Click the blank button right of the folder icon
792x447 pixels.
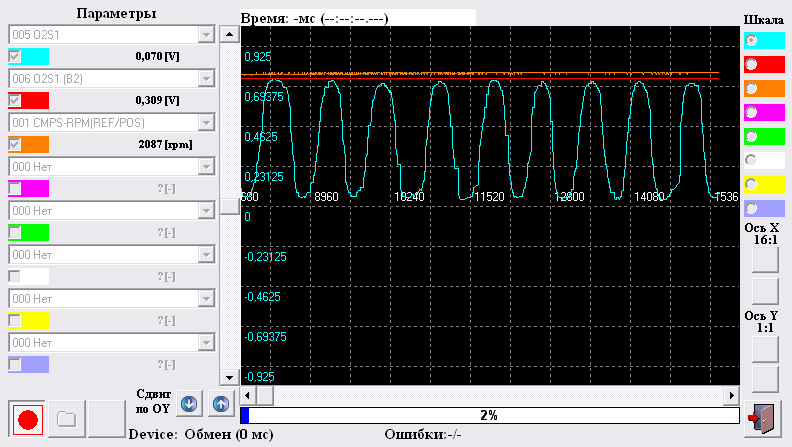tap(105, 419)
